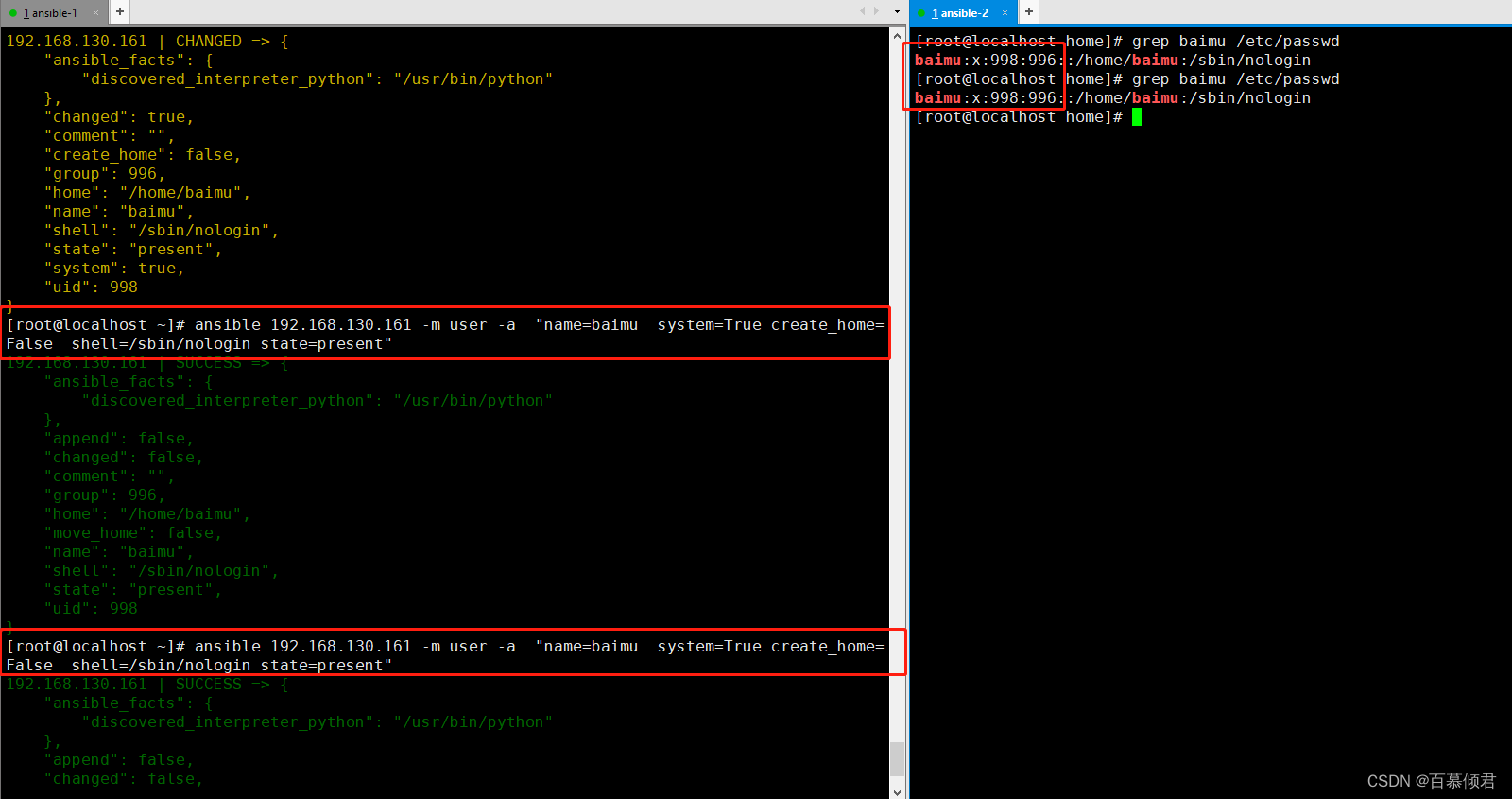Switch to the ansible-1 session tab
The height and width of the screenshot is (799, 1512).
(x=54, y=12)
